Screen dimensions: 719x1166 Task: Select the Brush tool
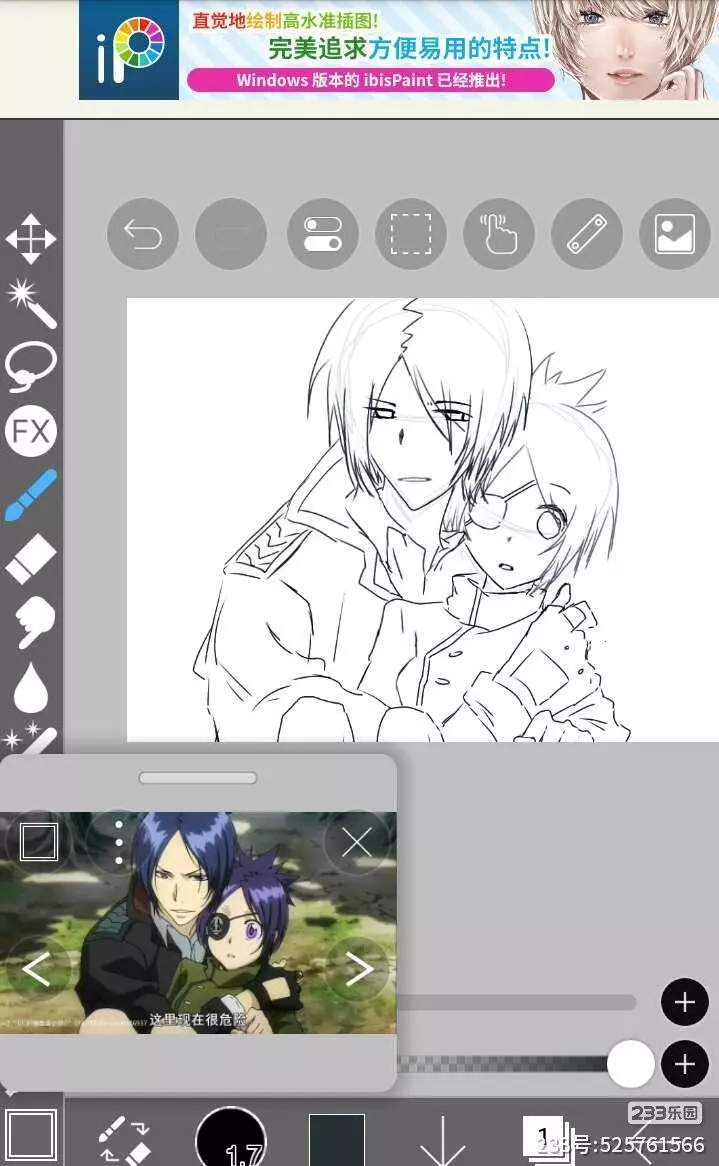(31, 495)
